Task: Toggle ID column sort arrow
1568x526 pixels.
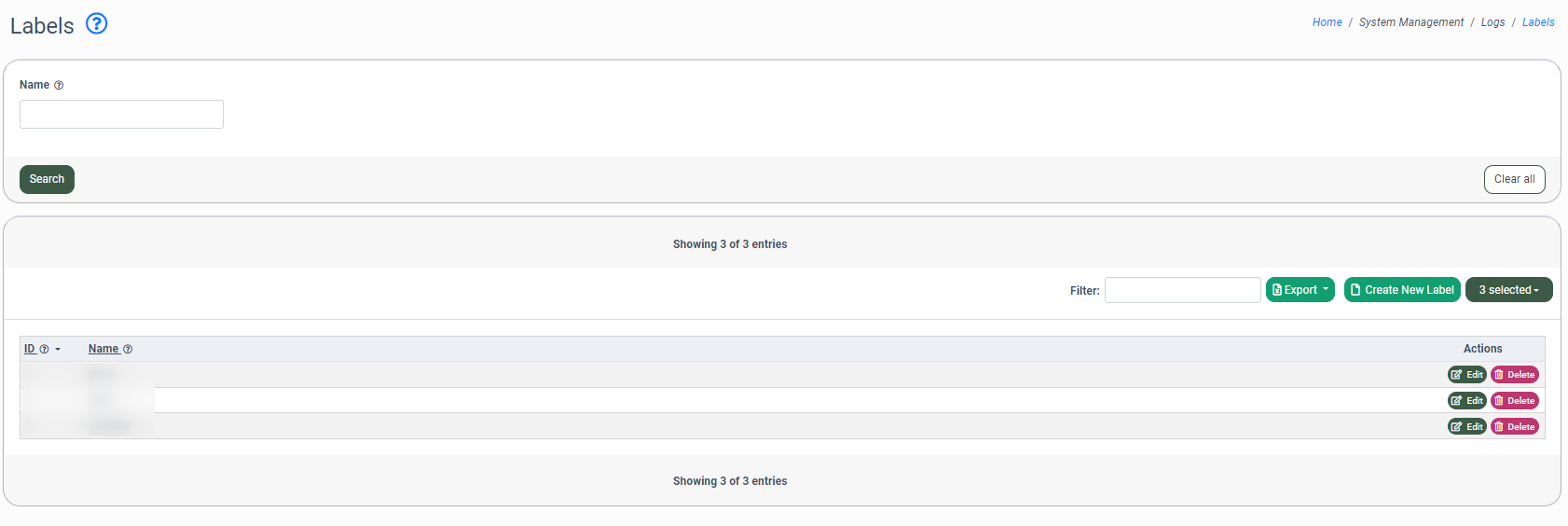Action: pos(58,350)
